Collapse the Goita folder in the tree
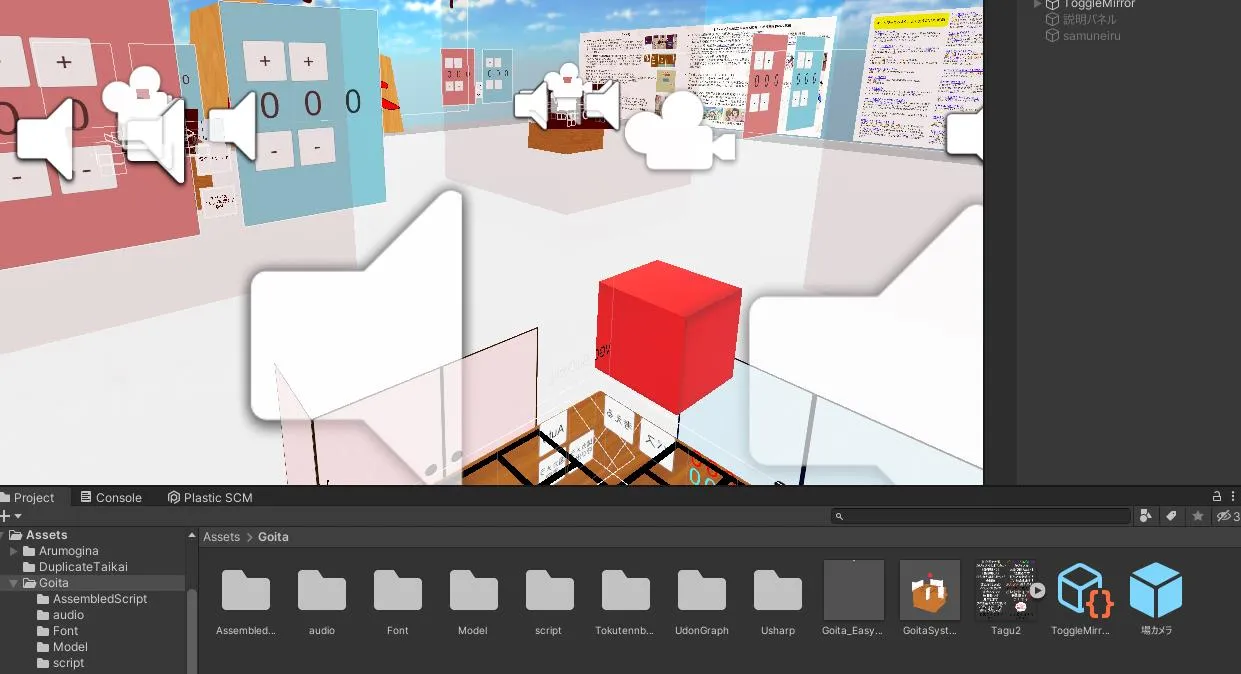The image size is (1241, 674). tap(14, 583)
